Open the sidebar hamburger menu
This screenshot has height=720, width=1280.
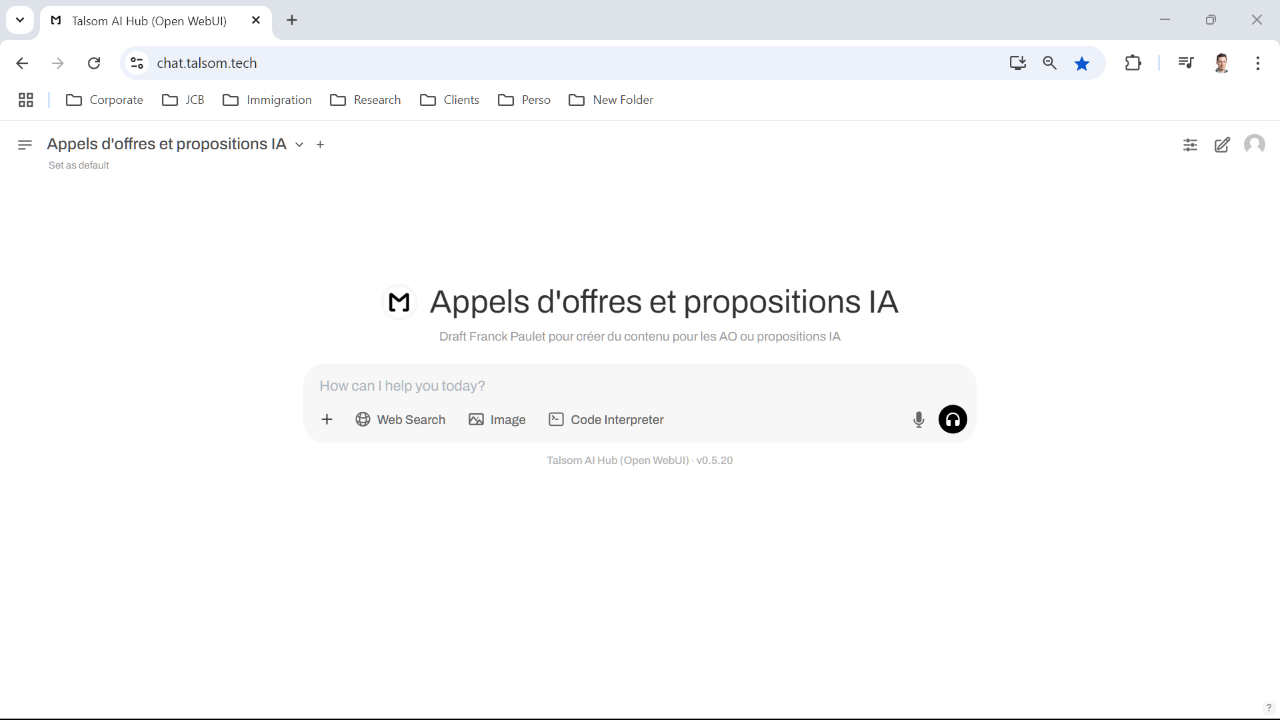[x=25, y=145]
